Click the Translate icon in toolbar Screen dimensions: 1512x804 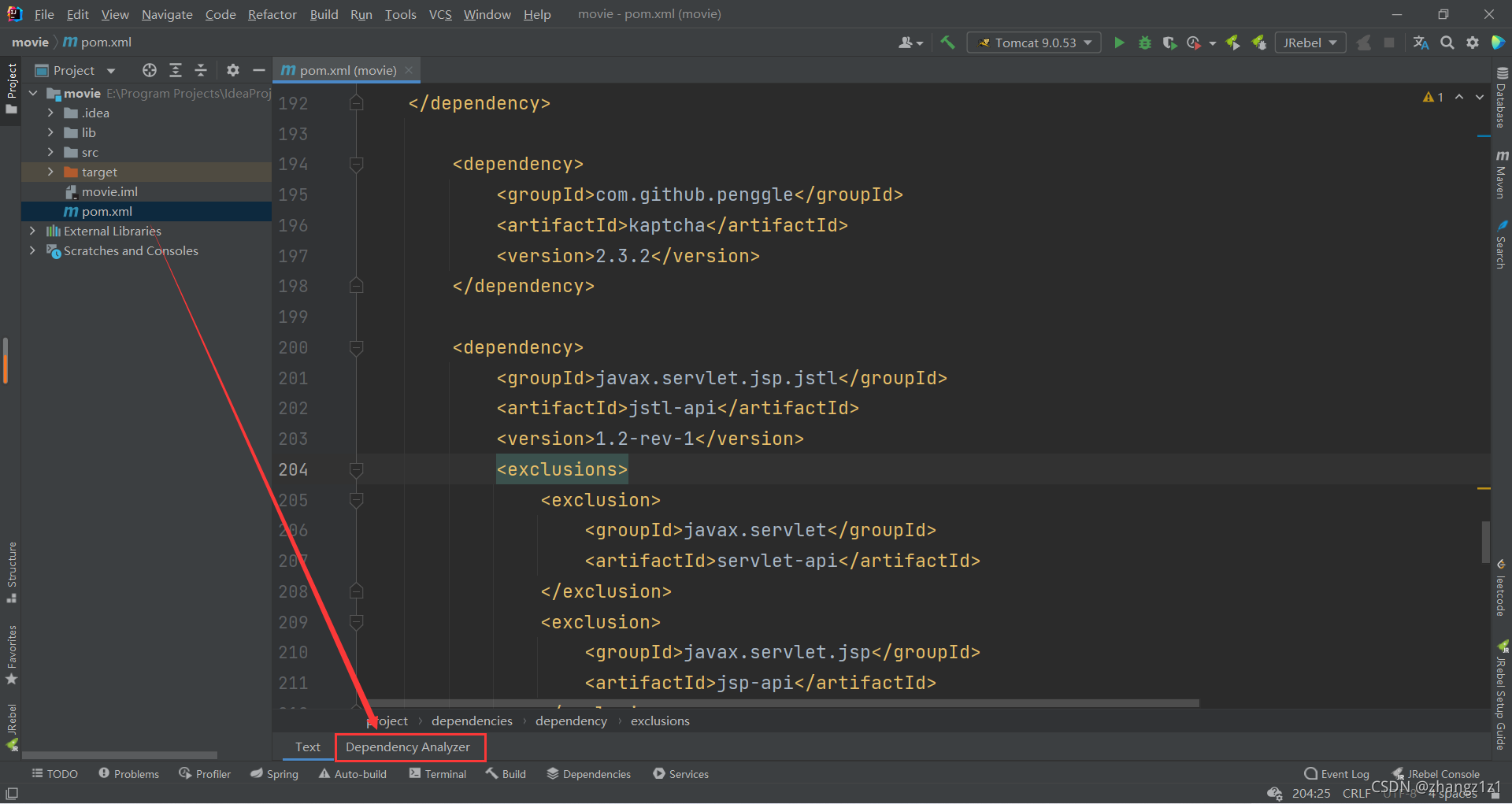tap(1421, 43)
